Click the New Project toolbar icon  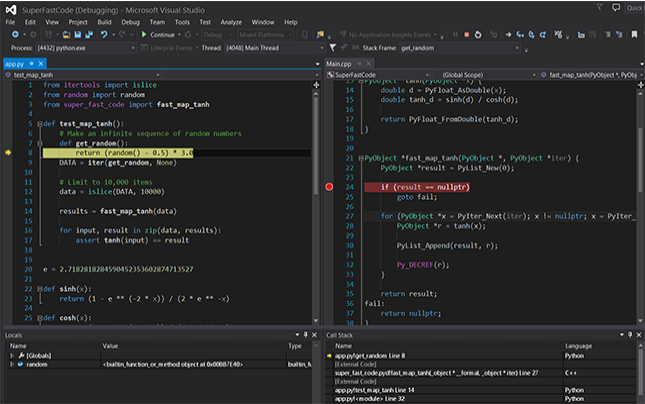point(49,35)
